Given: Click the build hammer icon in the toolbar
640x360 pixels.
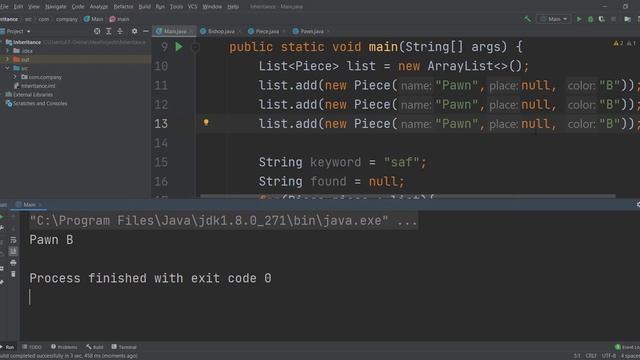Looking at the screenshot, I should click(x=527, y=19).
